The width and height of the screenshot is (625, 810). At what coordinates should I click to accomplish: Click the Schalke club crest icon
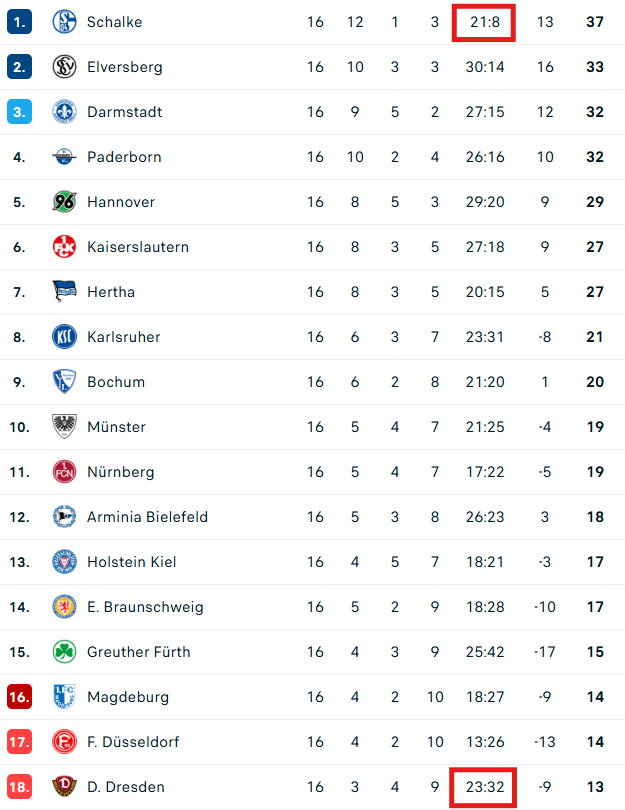coord(64,22)
